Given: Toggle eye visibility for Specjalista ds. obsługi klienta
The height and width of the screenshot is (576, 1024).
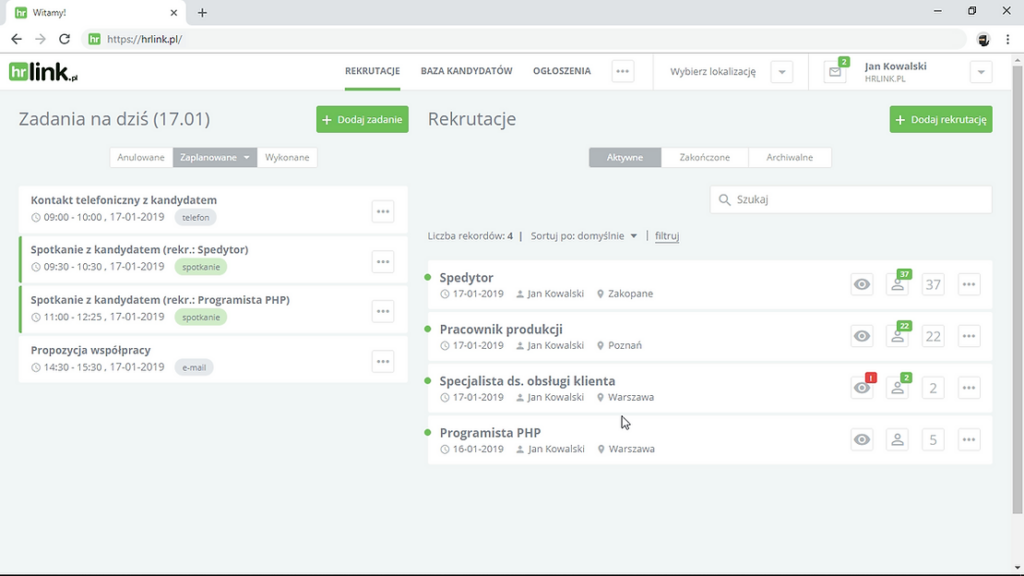Looking at the screenshot, I should click(862, 388).
